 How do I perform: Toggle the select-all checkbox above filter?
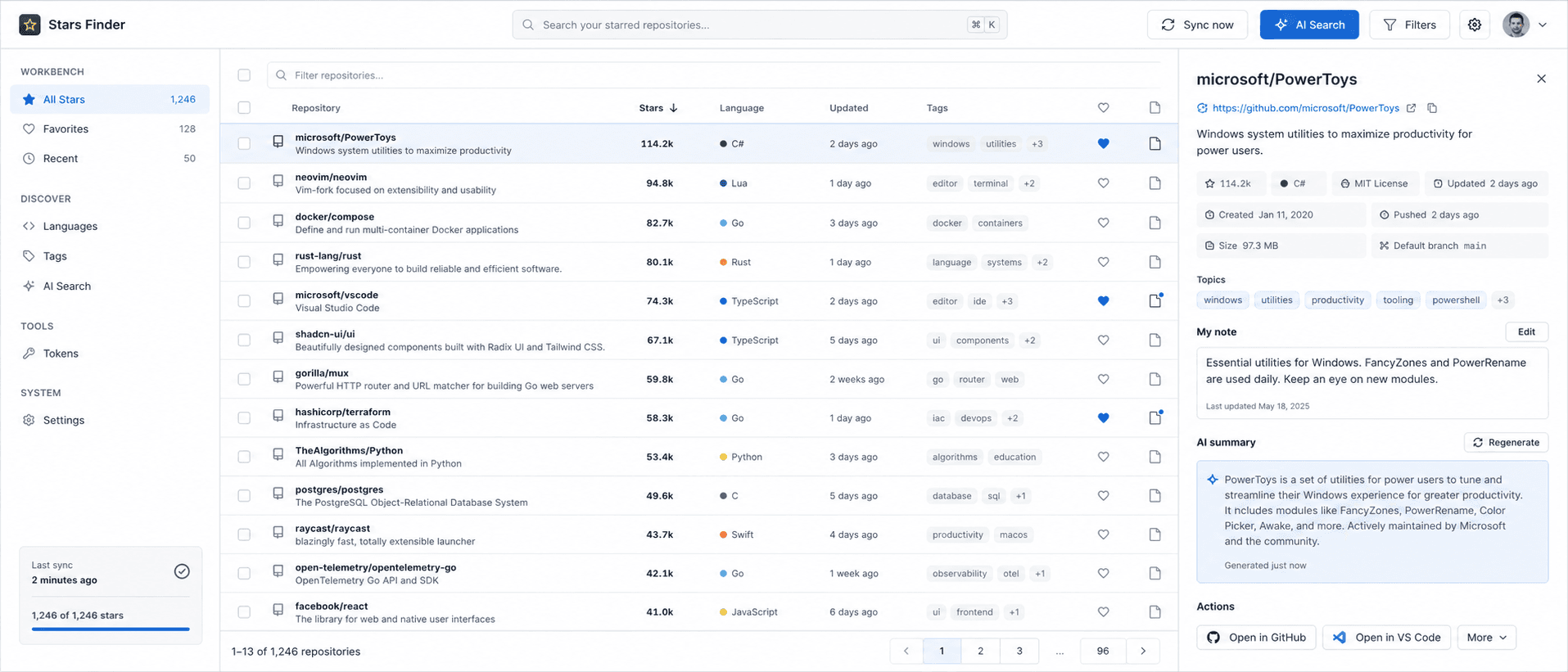(244, 75)
